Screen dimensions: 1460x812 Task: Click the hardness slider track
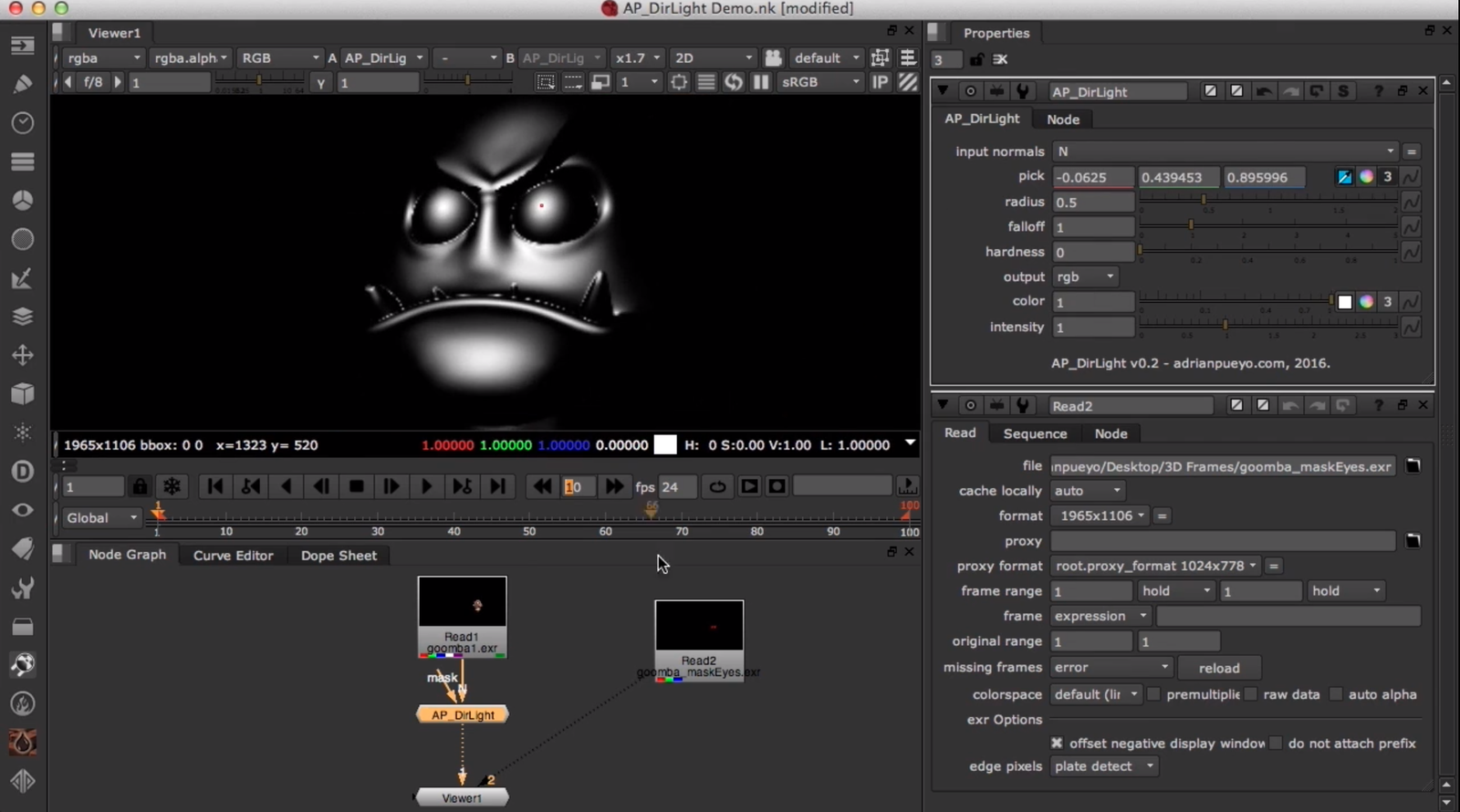click(x=1267, y=249)
